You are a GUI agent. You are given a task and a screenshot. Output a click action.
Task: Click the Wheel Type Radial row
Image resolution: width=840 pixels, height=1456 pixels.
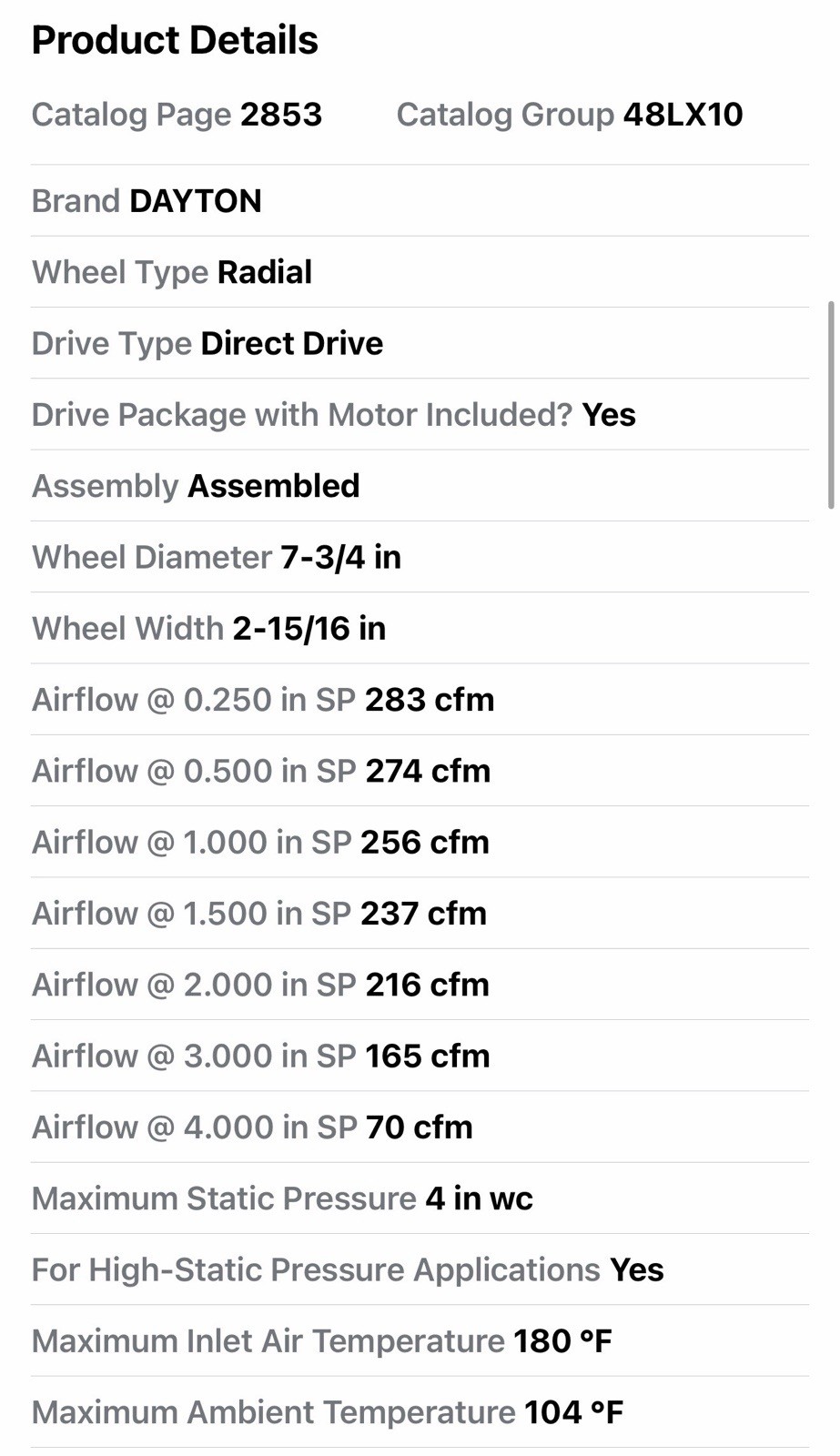pyautogui.click(x=420, y=272)
